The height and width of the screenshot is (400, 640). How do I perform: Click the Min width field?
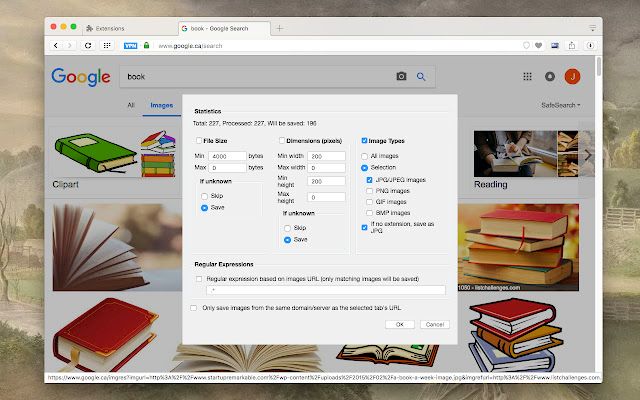pyautogui.click(x=326, y=156)
